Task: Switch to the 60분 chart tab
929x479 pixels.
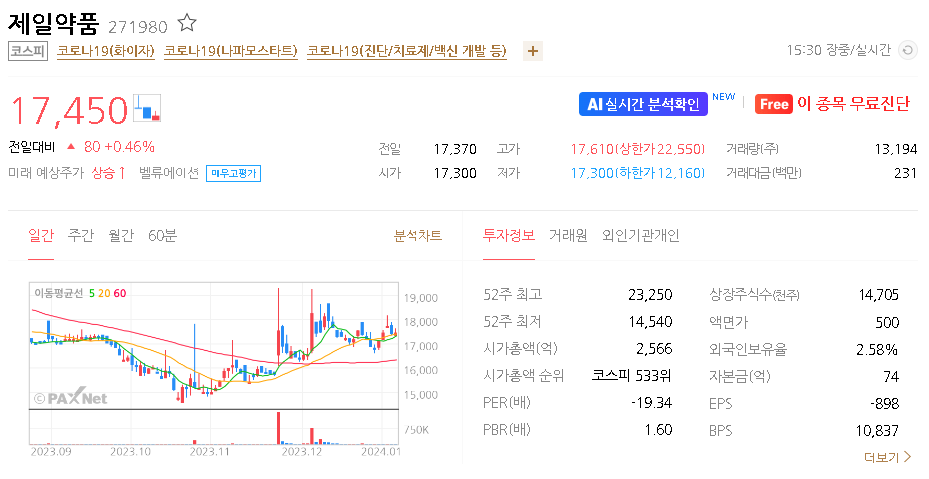Action: (x=162, y=236)
